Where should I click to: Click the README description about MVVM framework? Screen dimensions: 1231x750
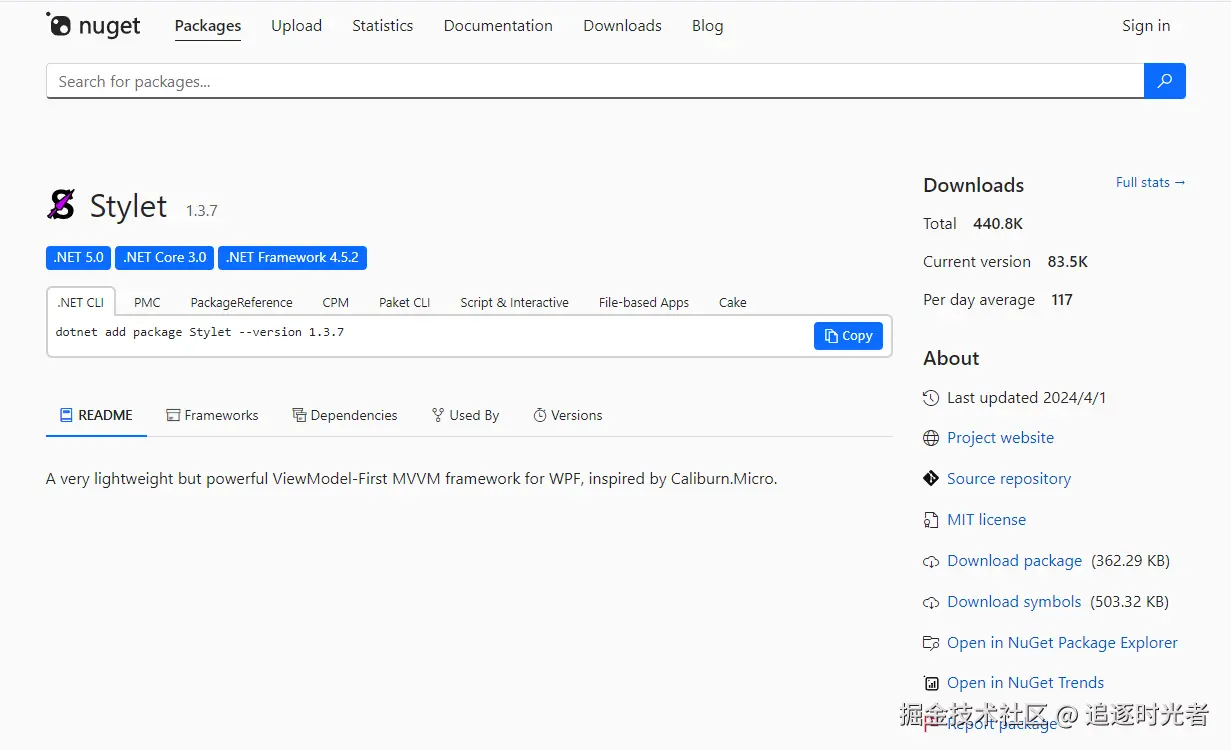[x=411, y=479]
